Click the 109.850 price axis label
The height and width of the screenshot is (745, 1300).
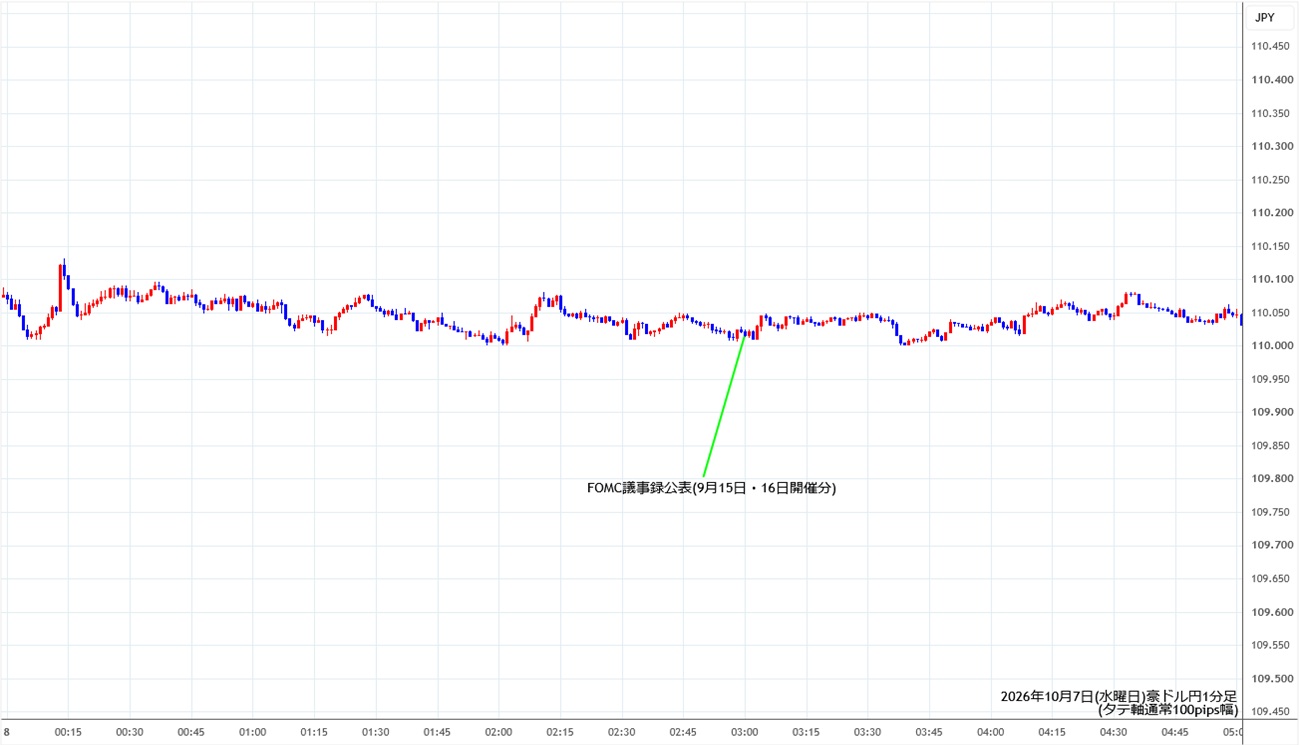click(1269, 445)
